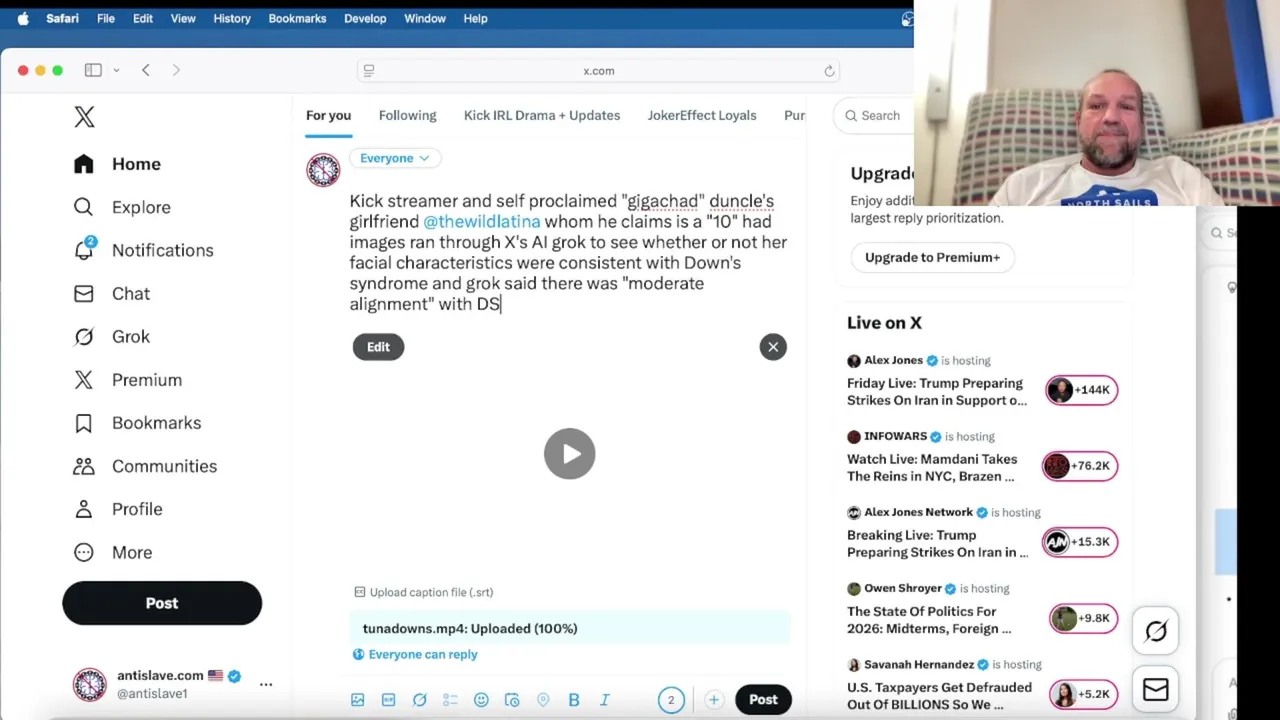Open Kick IRL Drama + Updates tab
1280x720 pixels.
(542, 115)
